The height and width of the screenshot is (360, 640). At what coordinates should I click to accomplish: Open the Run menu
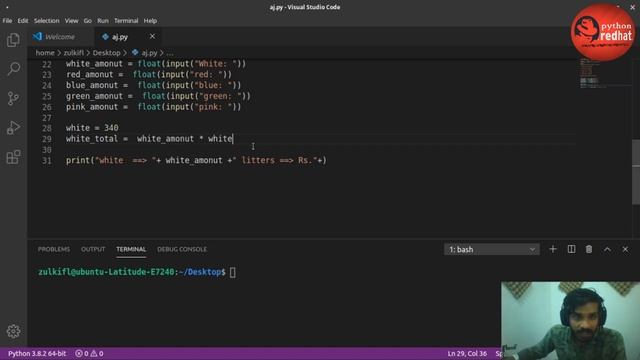click(103, 20)
